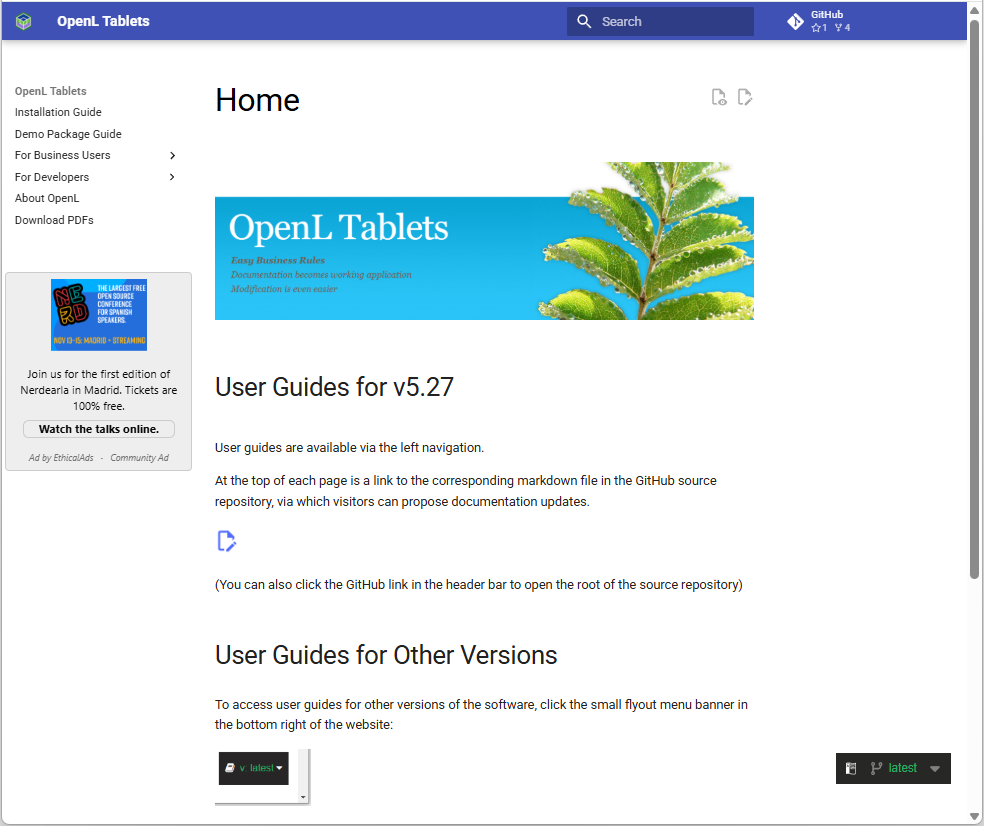The image size is (984, 826).
Task: Click the OpenL Tablets header title
Action: [104, 21]
